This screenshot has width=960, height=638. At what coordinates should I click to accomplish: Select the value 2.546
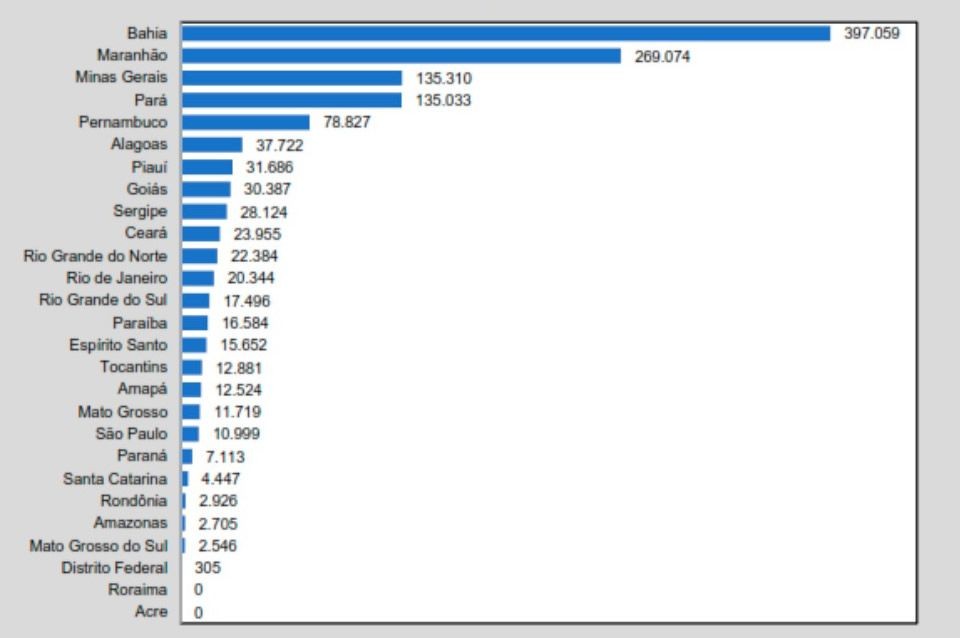coord(217,546)
